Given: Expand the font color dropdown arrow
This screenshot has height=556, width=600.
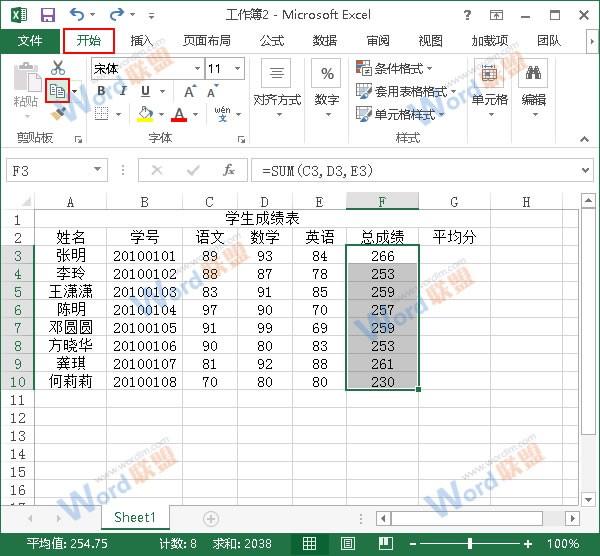Looking at the screenshot, I should [196, 114].
